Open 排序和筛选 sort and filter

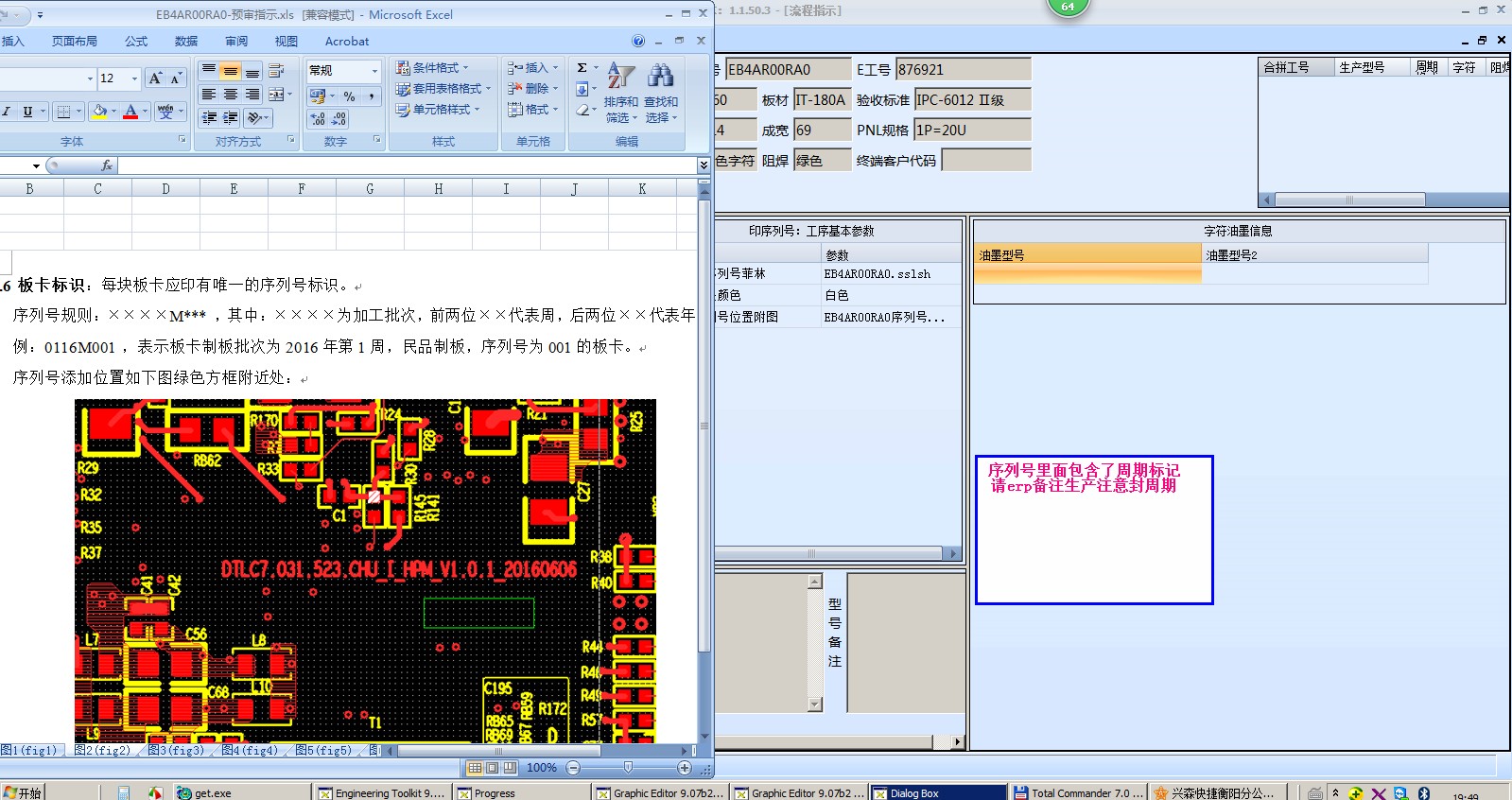621,93
